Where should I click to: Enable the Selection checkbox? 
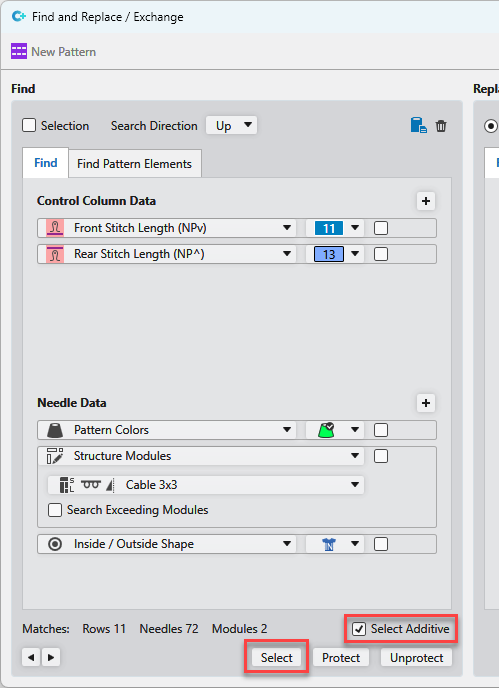point(29,125)
